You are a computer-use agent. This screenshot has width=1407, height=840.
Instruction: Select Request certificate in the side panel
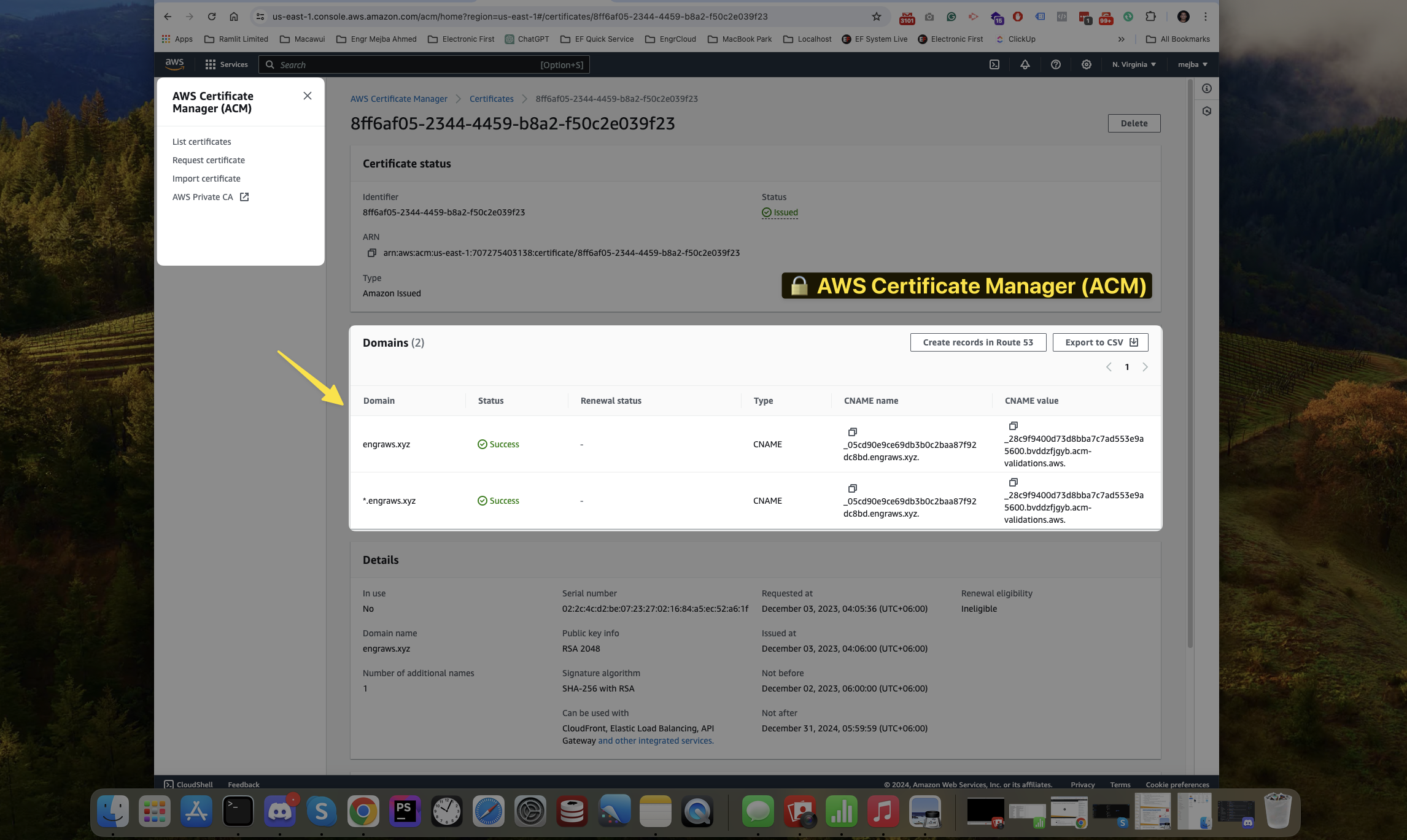pyautogui.click(x=208, y=160)
